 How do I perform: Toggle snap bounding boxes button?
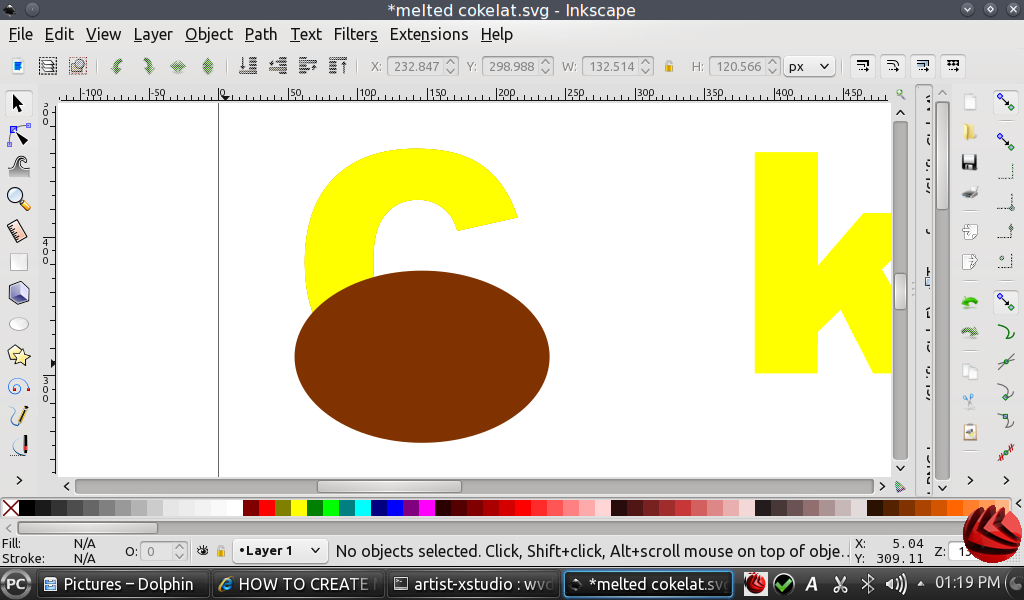1006,141
